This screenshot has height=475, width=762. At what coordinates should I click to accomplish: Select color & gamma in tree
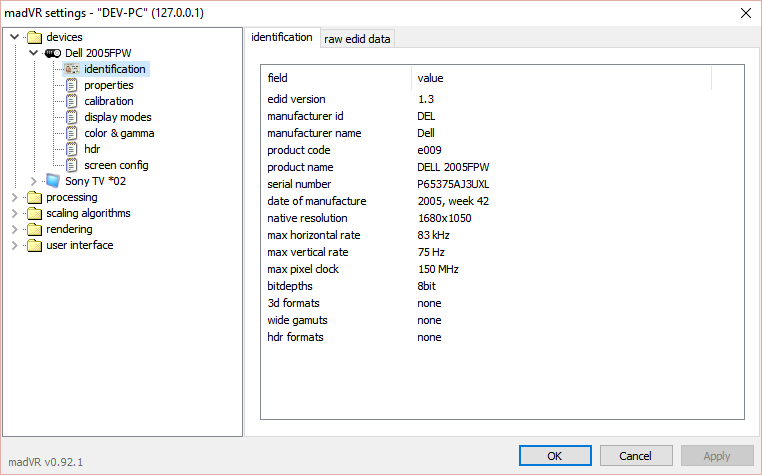[118, 133]
